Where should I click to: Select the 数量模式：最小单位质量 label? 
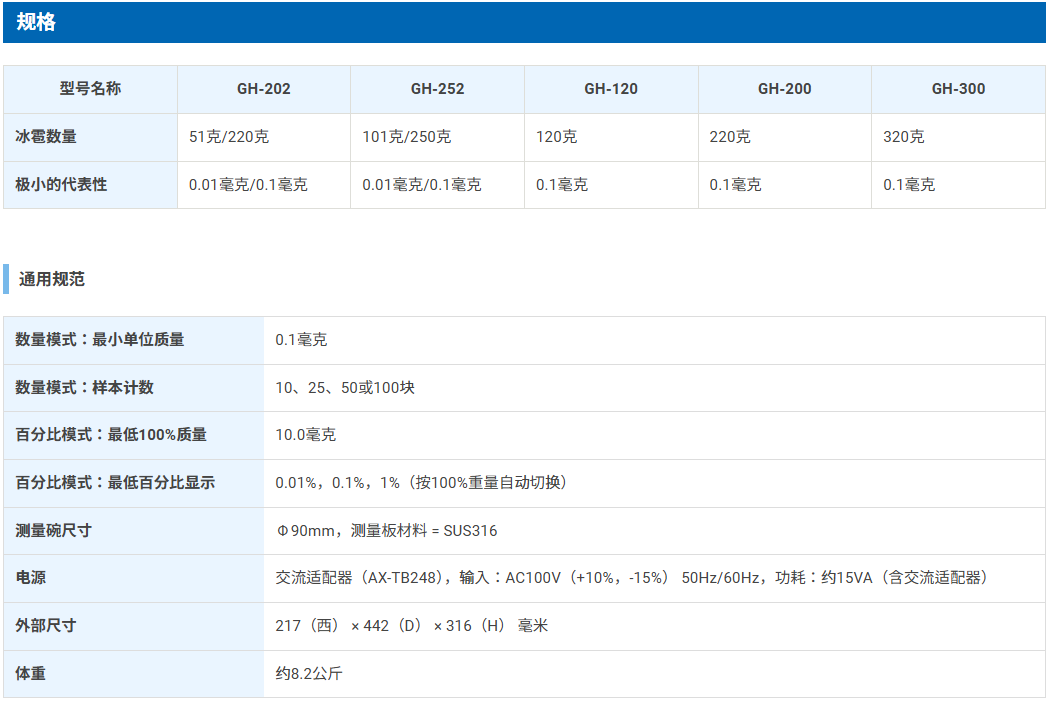[100, 339]
